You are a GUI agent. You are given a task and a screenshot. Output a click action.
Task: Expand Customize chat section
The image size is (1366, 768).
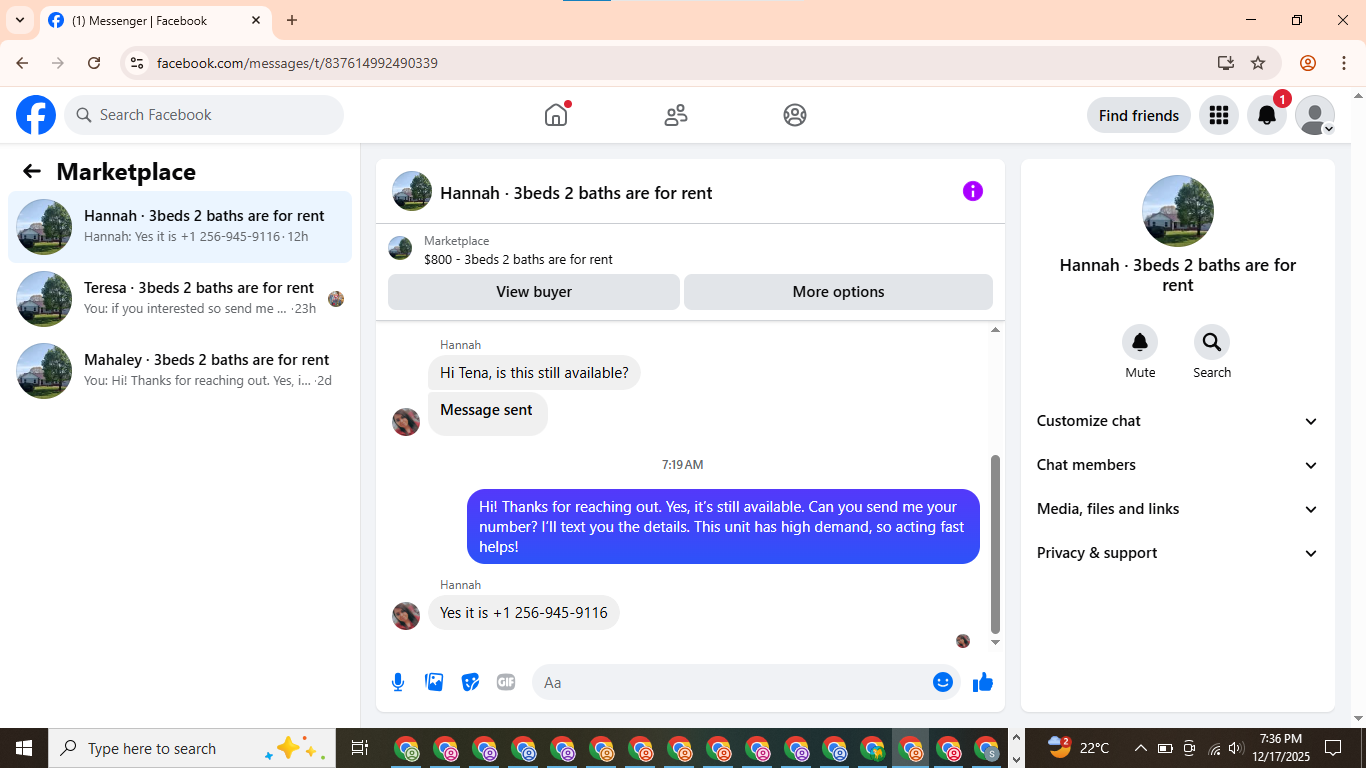(x=1178, y=421)
